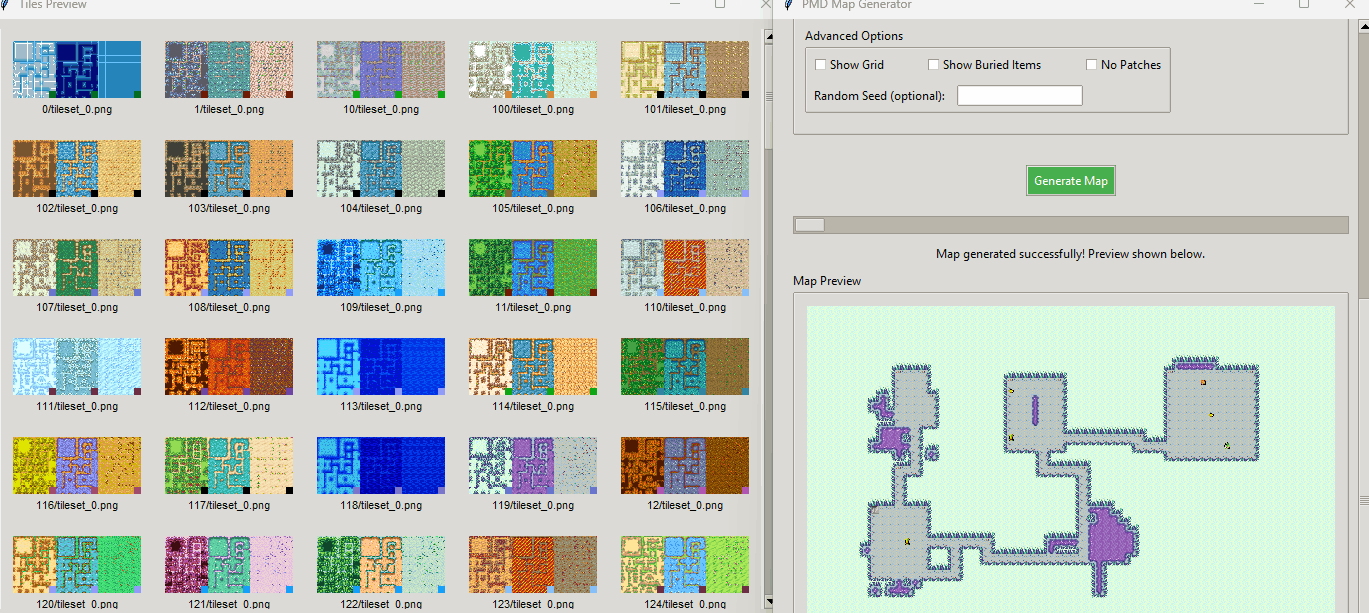
Task: Select the 103/tileset_0.png thumbnail
Action: click(229, 168)
